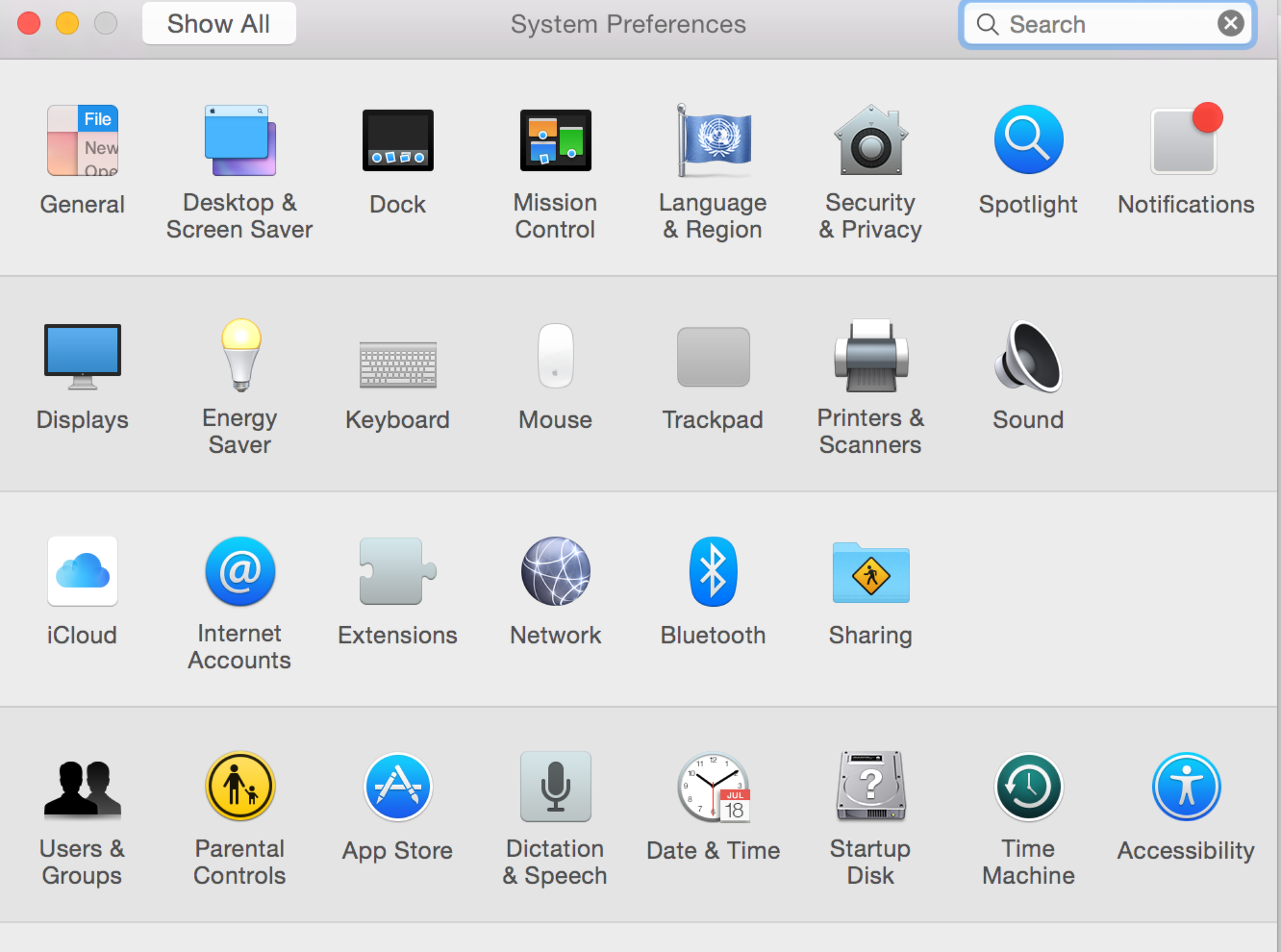Open iCloud settings

point(83,571)
